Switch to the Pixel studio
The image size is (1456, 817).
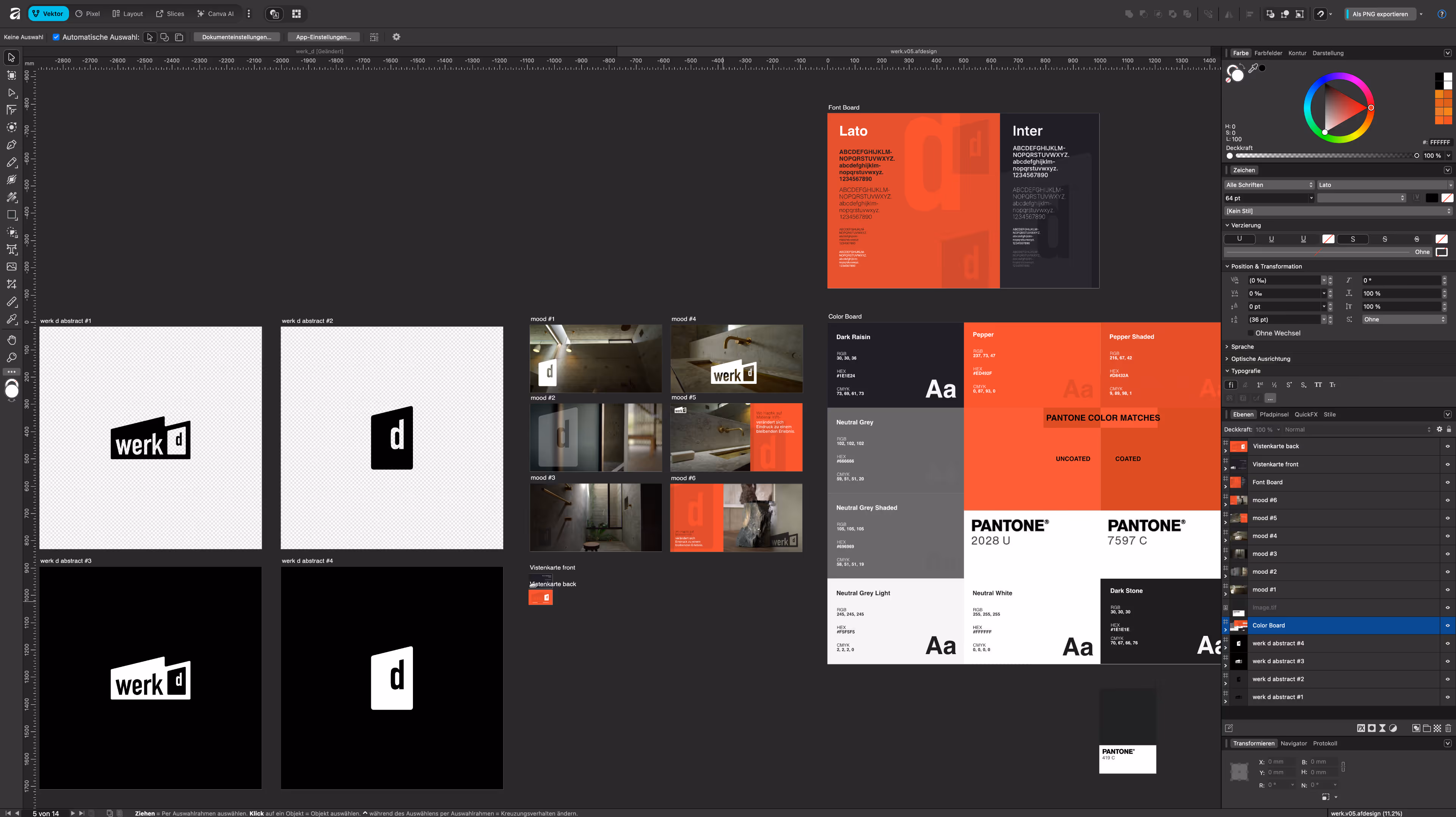point(88,14)
